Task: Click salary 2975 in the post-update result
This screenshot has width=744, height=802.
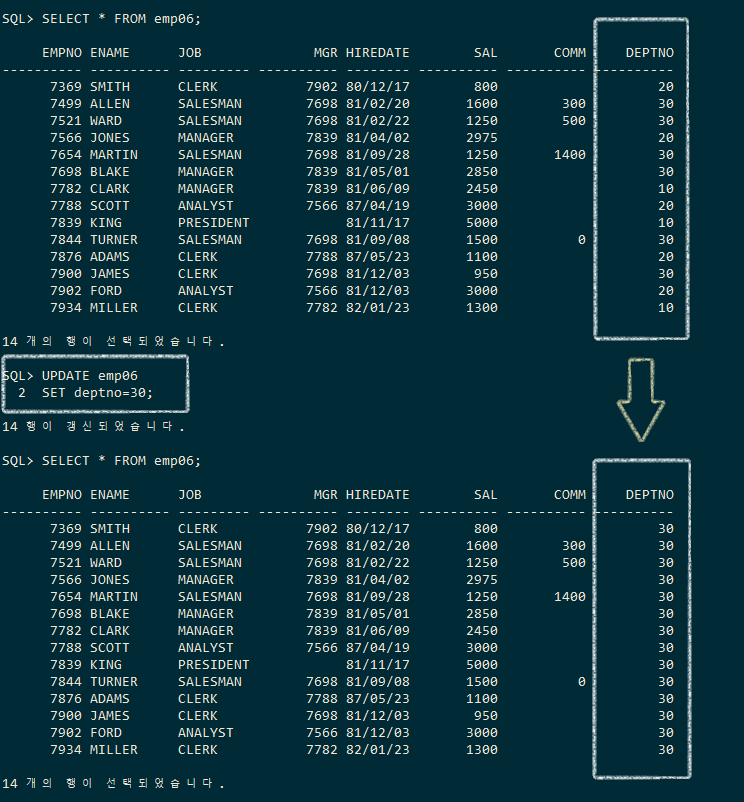Action: 482,580
